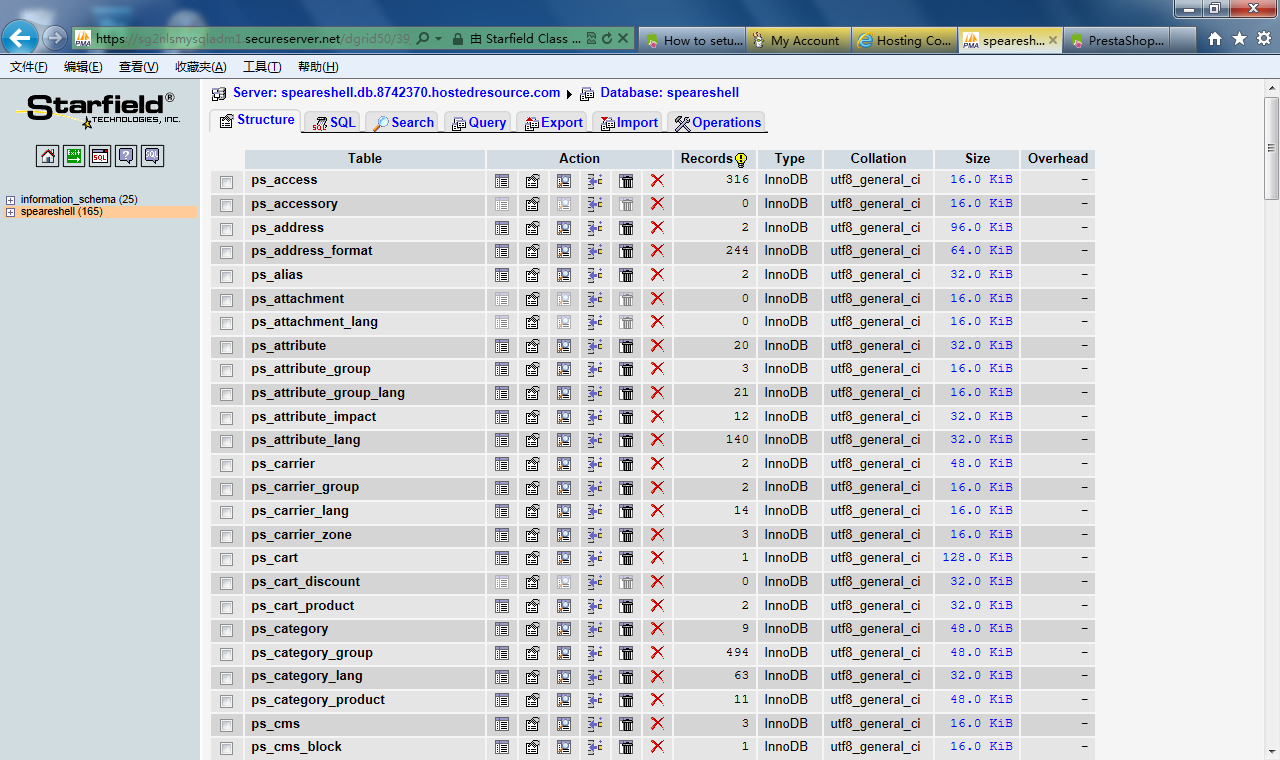Check the ps_accessory row checkbox
Viewport: 1280px width, 760px height.
point(227,205)
